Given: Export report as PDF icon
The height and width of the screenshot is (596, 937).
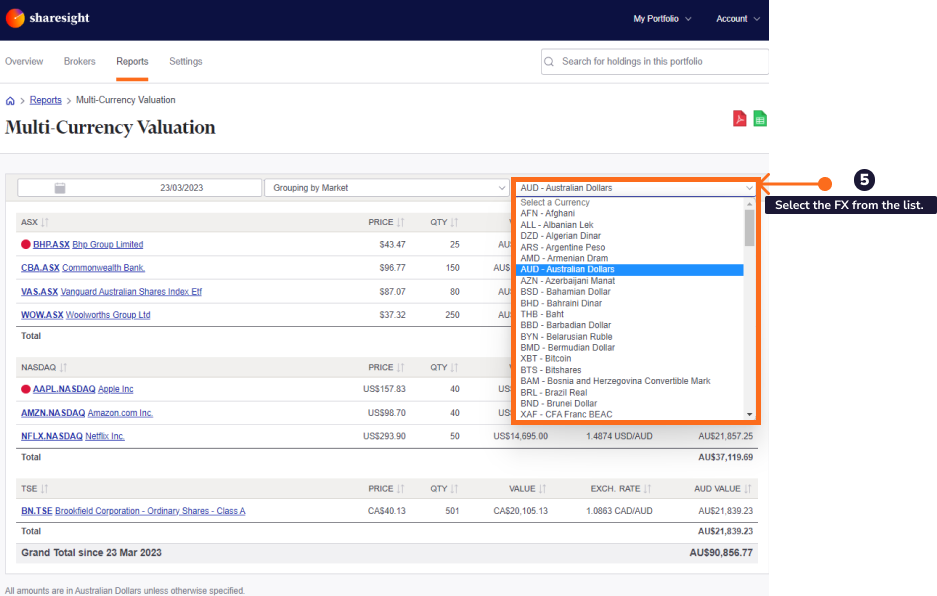Looking at the screenshot, I should coord(739,118).
